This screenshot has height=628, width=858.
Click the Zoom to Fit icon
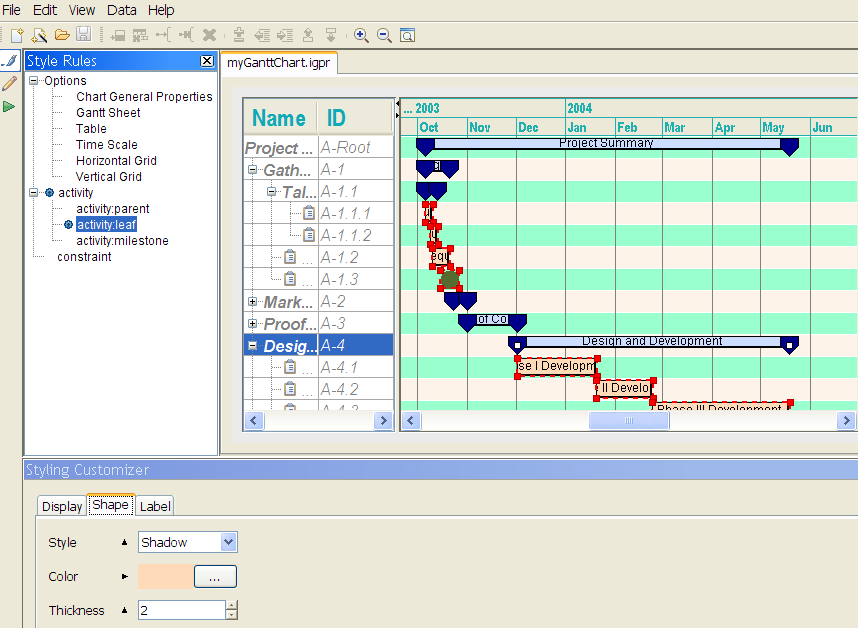click(407, 35)
